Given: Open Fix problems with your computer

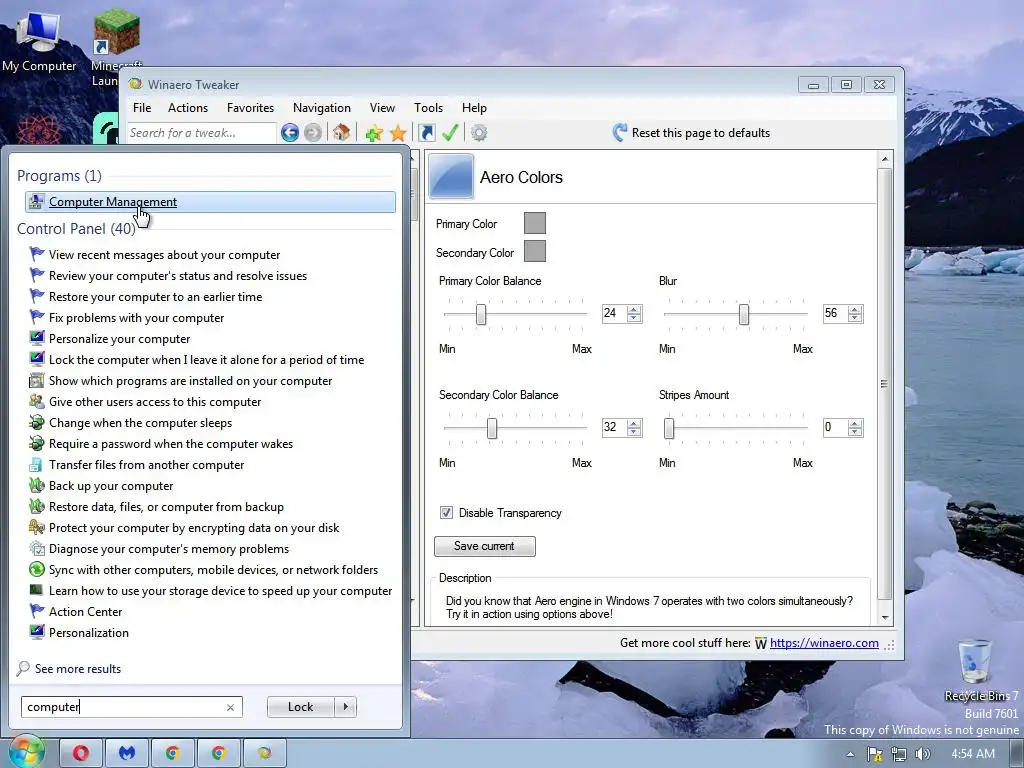Looking at the screenshot, I should (136, 318).
